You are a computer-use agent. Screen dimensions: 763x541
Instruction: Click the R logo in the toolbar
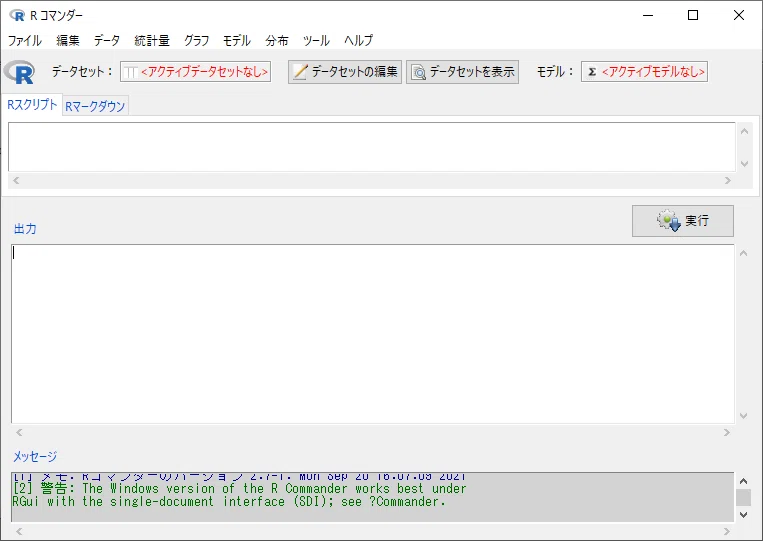pyautogui.click(x=19, y=72)
